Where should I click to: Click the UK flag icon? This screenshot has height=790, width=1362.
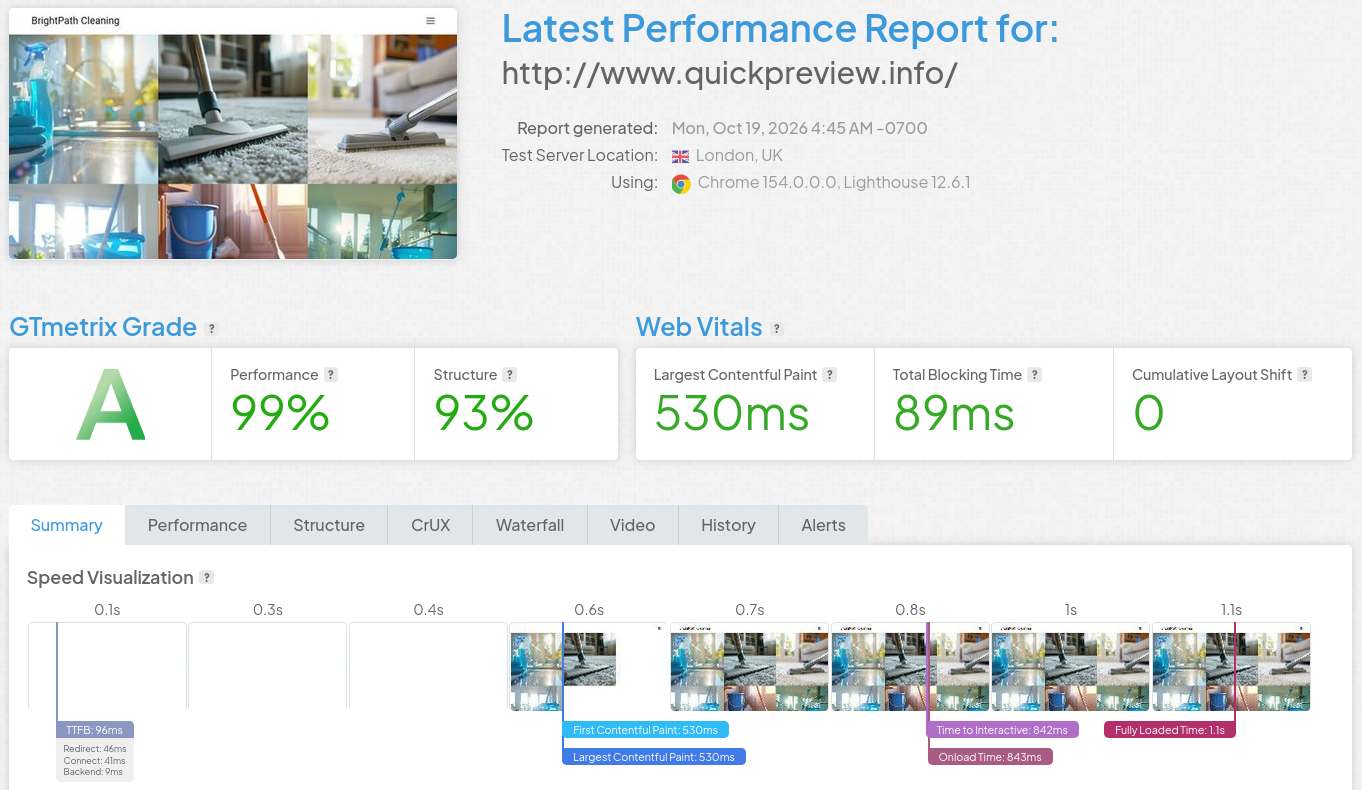tap(681, 156)
